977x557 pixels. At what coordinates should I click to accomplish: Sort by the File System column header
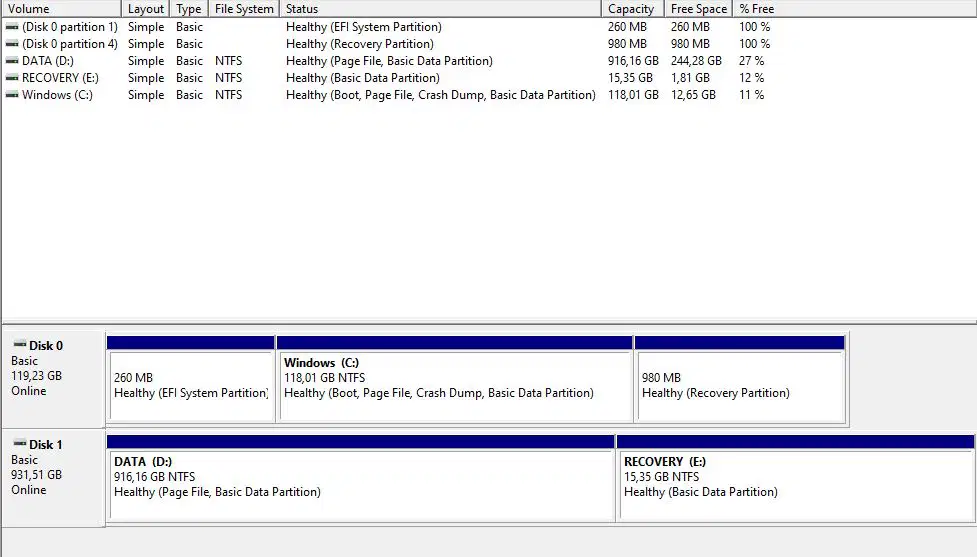pos(244,9)
